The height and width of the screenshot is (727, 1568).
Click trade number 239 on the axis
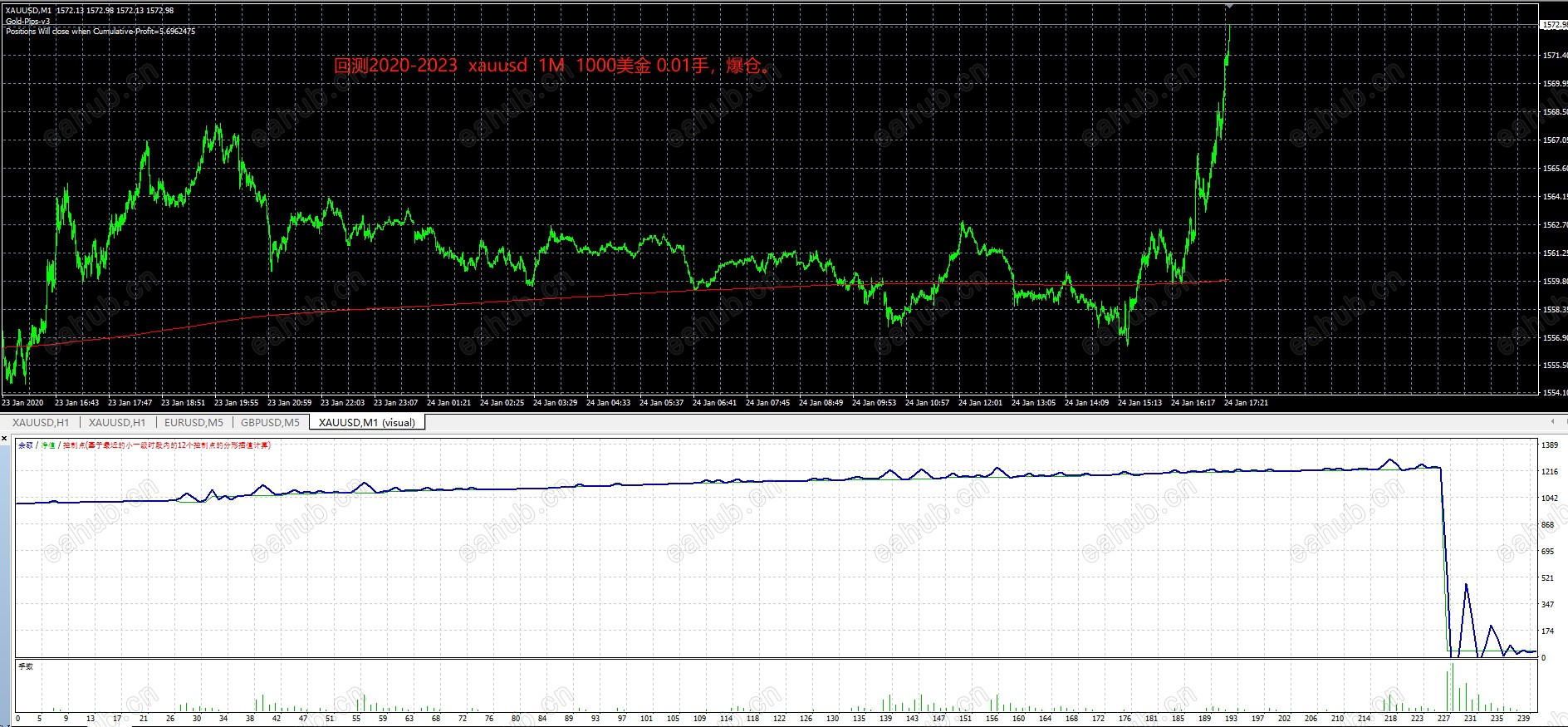(x=1523, y=719)
